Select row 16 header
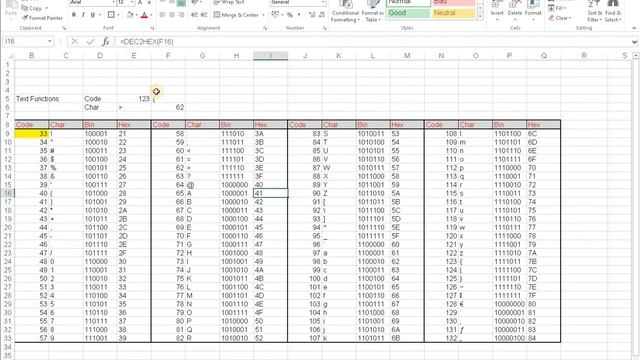640x360 pixels. pyautogui.click(x=7, y=193)
